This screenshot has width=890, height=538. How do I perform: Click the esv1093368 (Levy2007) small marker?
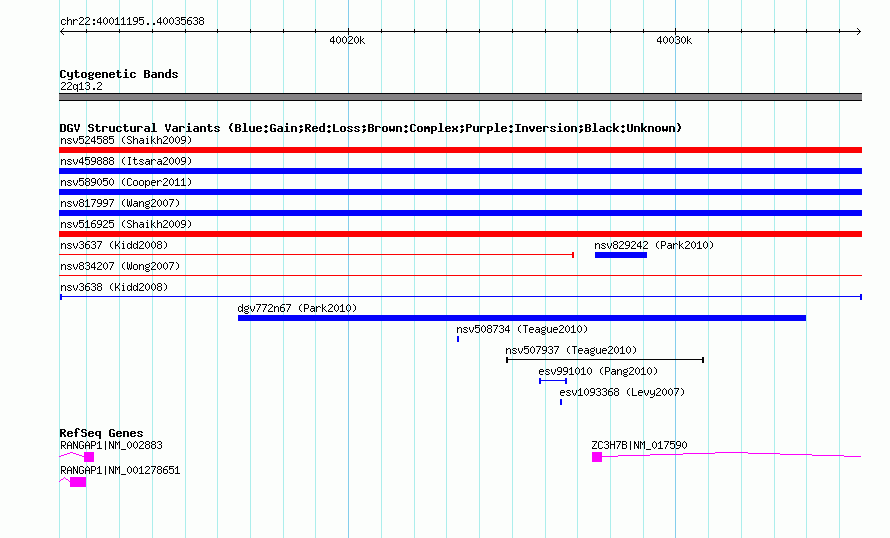pyautogui.click(x=561, y=402)
